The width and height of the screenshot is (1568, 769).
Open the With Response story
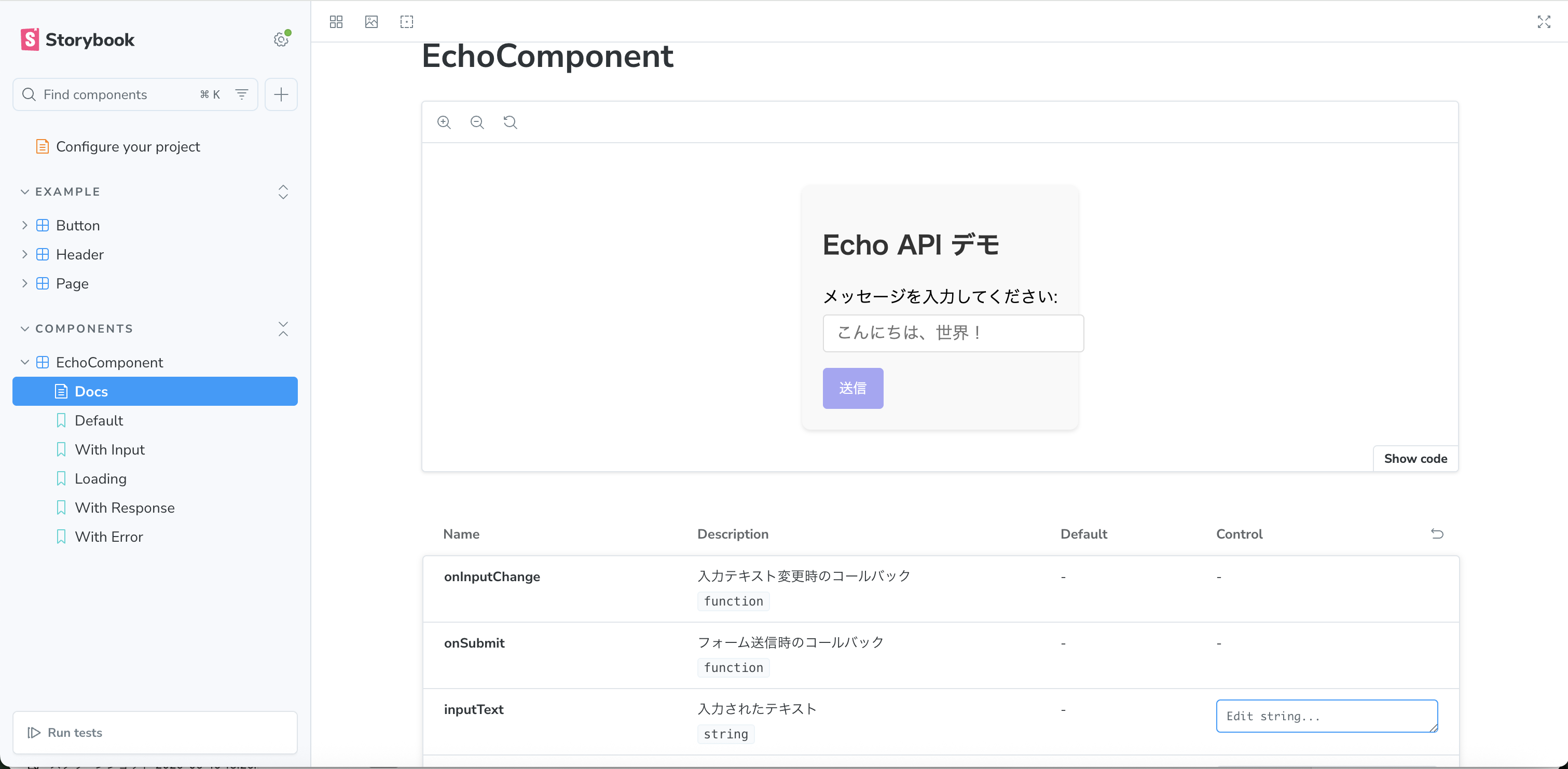click(124, 508)
